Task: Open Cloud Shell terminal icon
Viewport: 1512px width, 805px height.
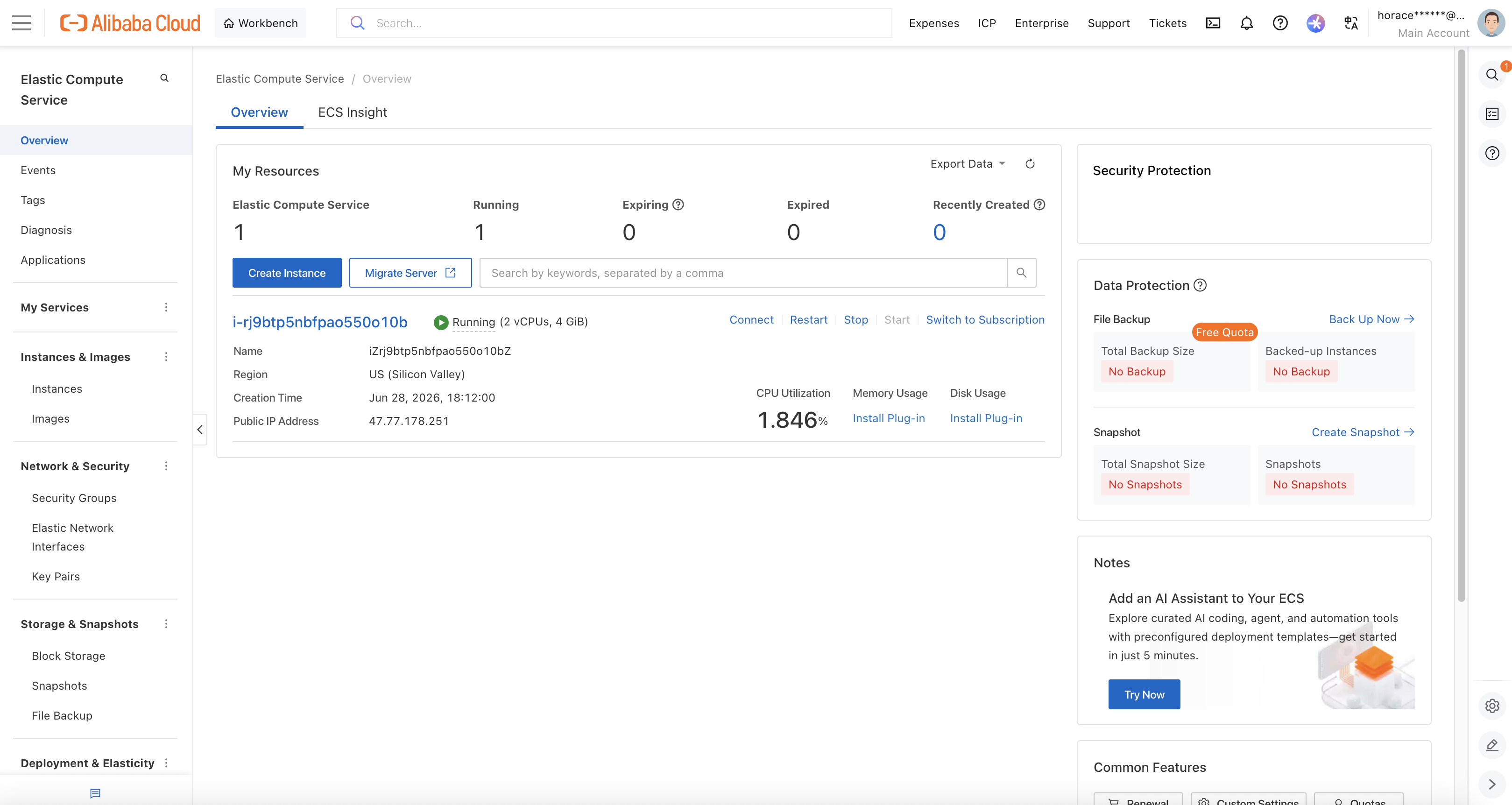Action: tap(1213, 23)
